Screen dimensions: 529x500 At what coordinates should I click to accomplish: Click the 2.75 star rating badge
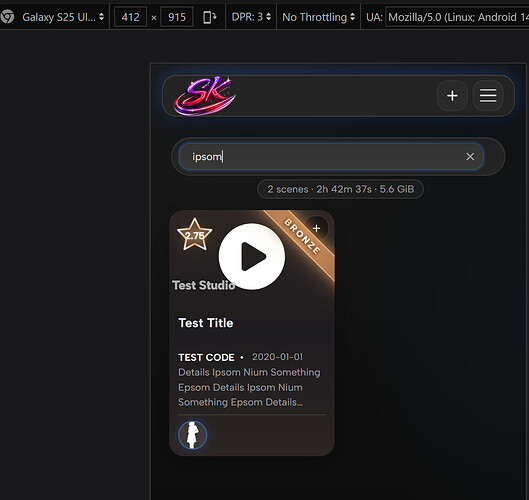tap(195, 235)
